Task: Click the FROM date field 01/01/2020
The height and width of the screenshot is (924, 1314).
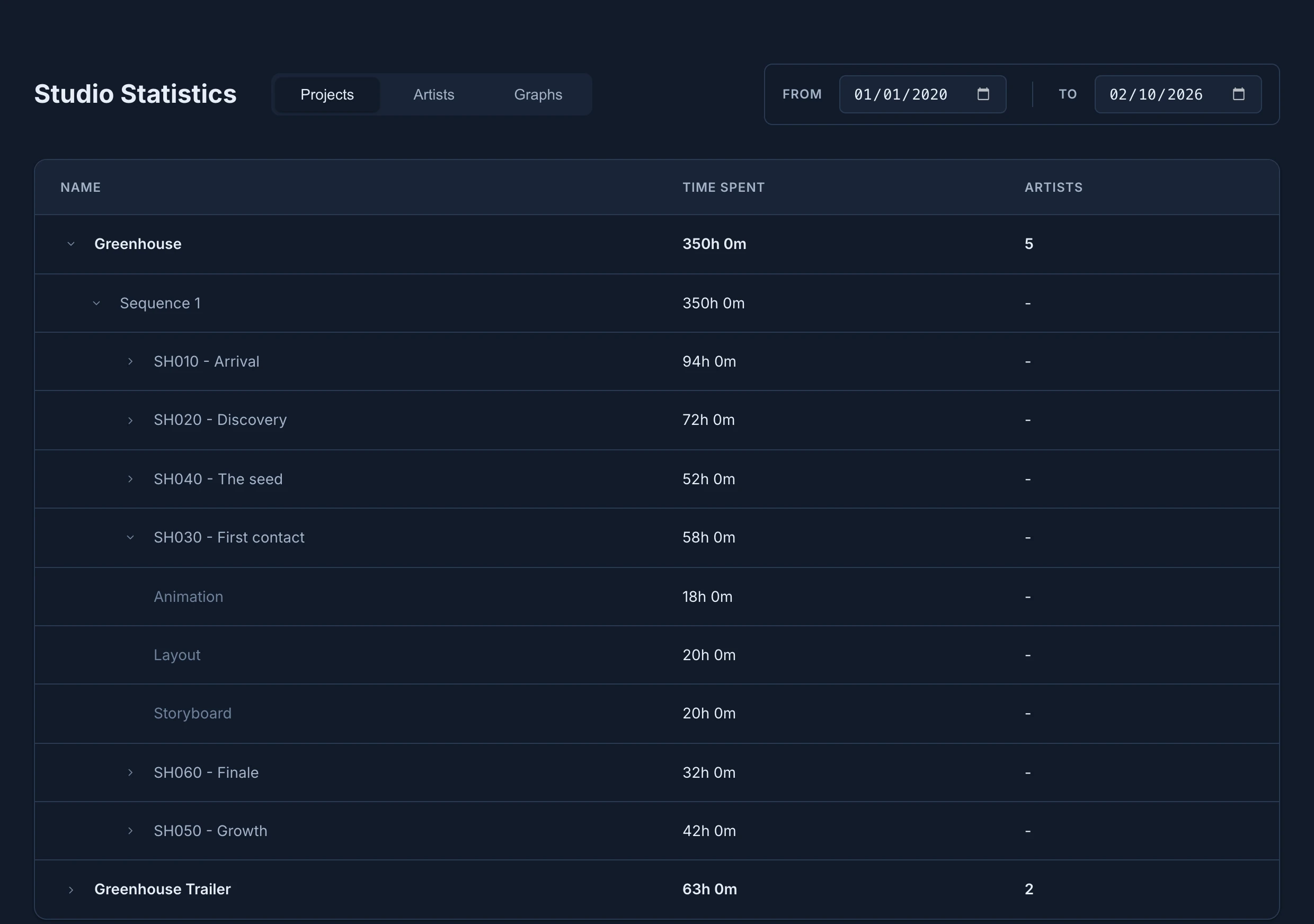Action: point(922,94)
